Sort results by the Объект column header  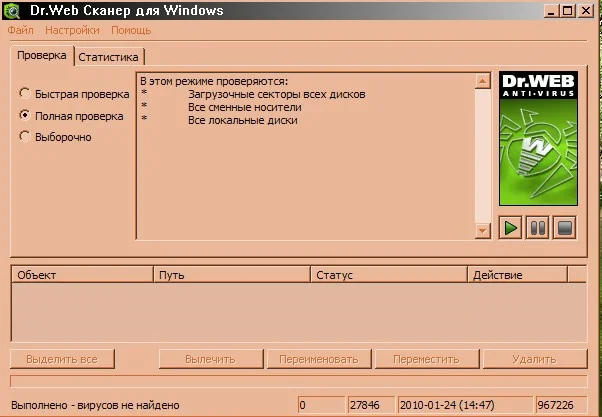(x=83, y=275)
